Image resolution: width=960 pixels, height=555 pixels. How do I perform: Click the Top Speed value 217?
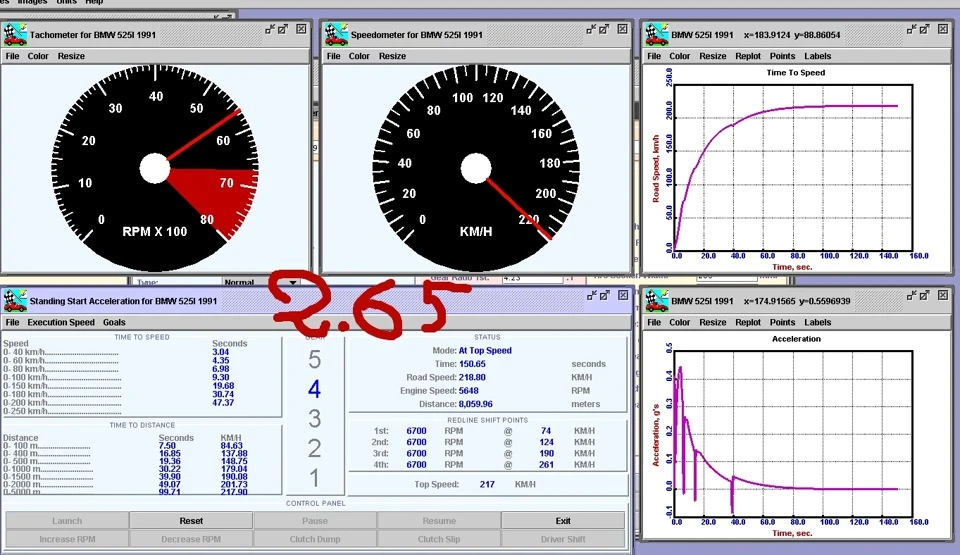pyautogui.click(x=487, y=484)
